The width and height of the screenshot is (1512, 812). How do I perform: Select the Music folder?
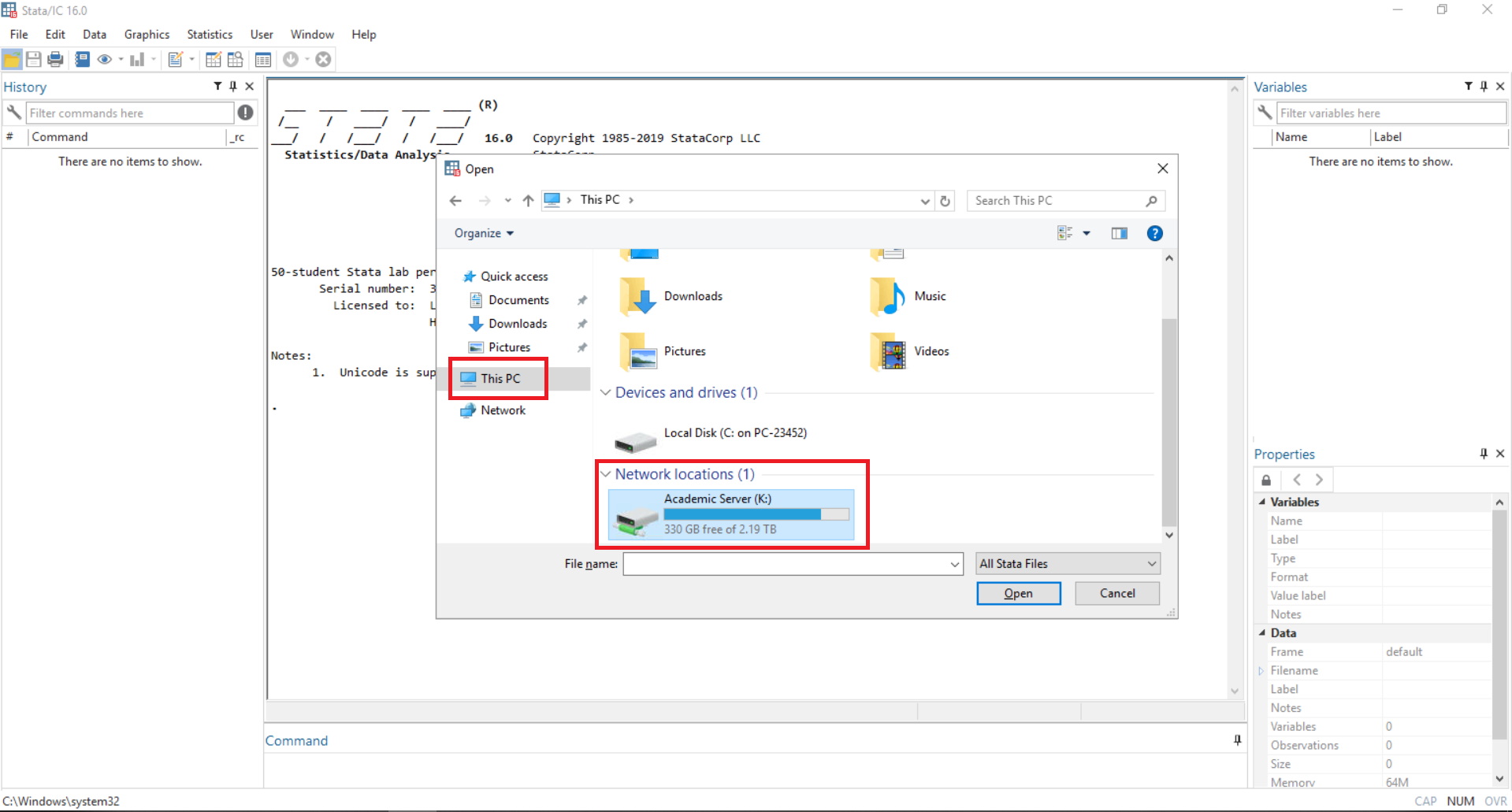[x=908, y=297]
